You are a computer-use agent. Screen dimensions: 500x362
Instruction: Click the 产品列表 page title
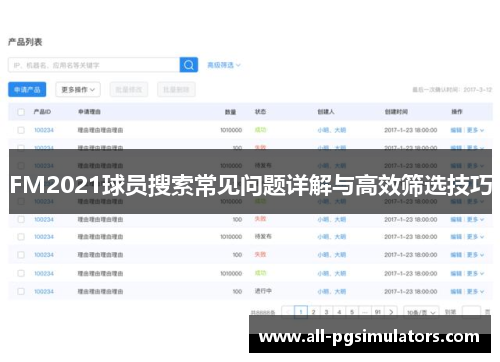[x=25, y=42]
